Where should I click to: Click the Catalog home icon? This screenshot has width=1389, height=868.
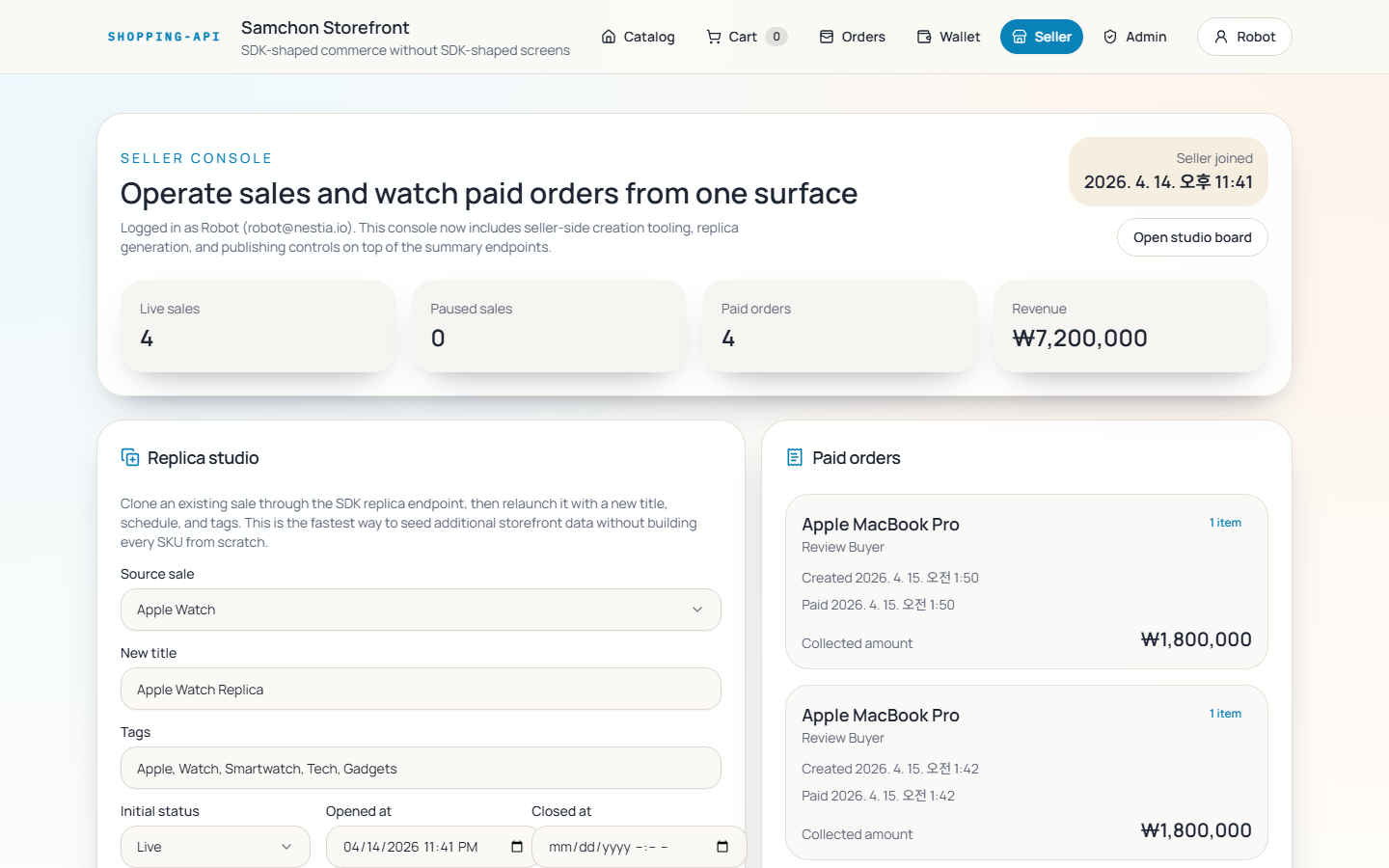coord(609,37)
